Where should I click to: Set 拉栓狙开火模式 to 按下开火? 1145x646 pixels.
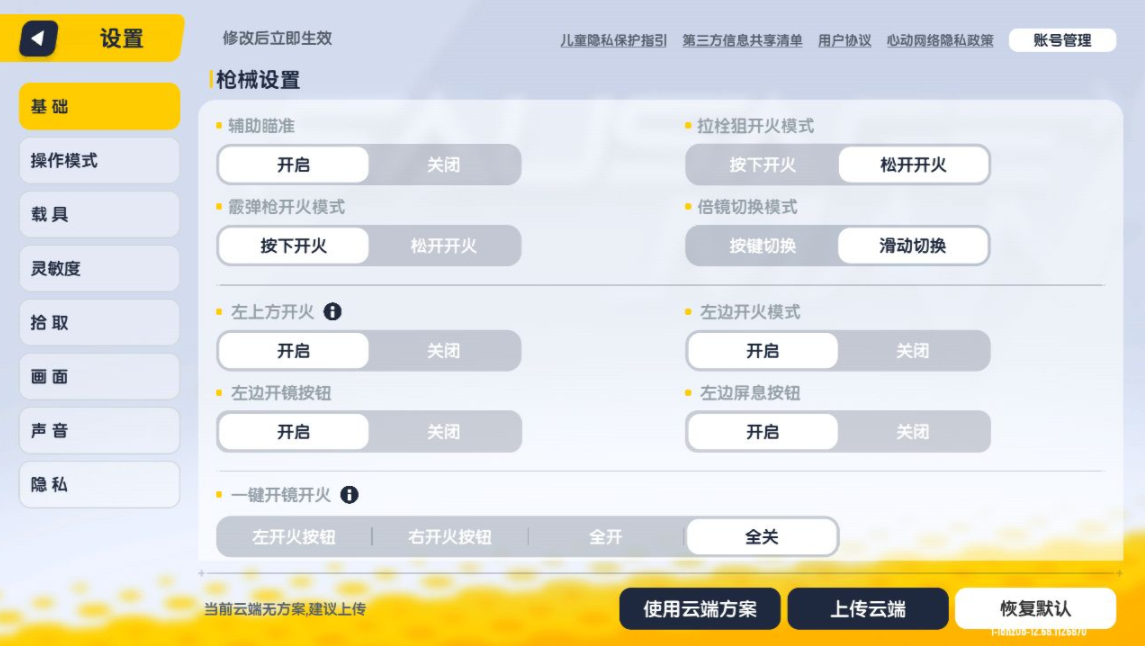tap(762, 165)
